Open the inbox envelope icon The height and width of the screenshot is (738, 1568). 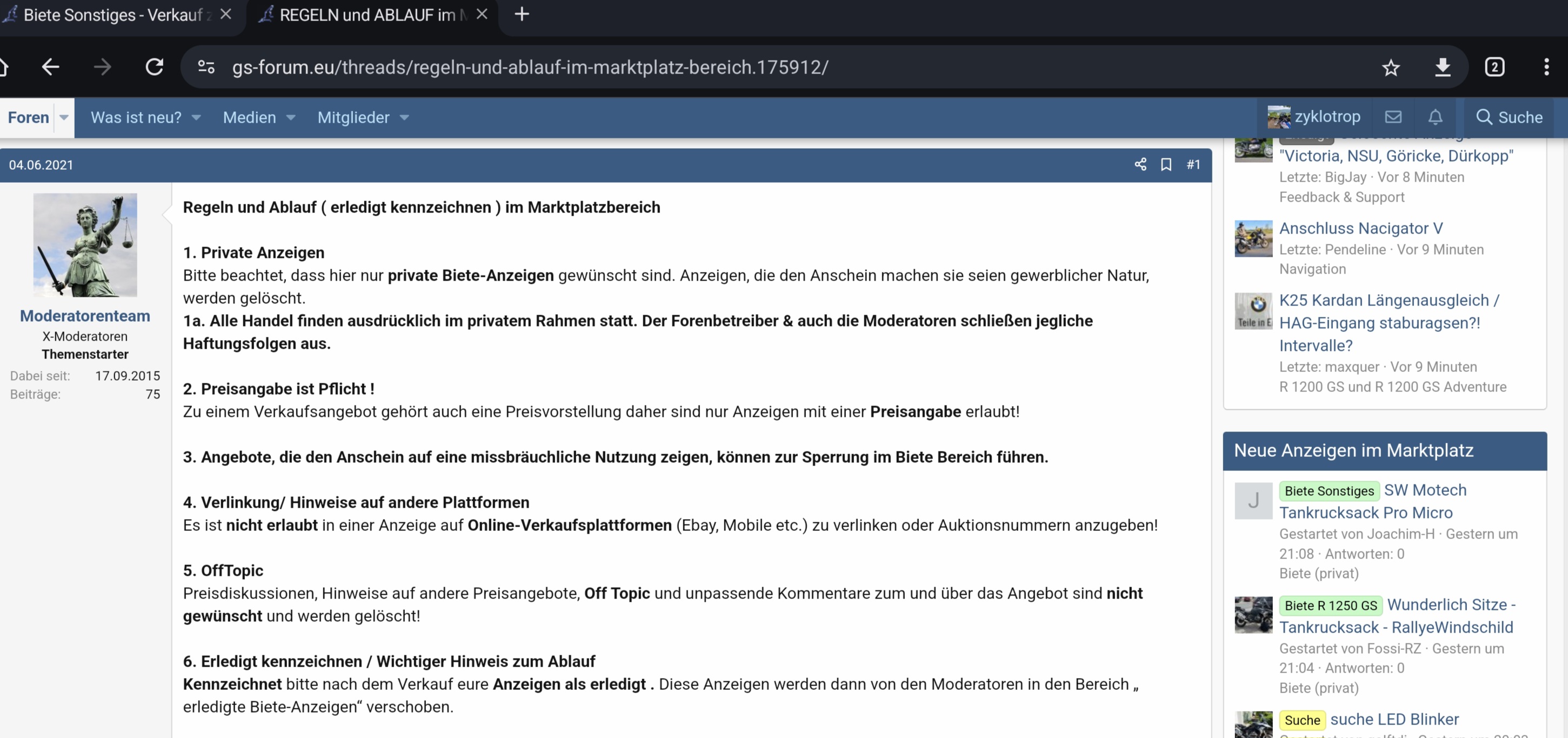pyautogui.click(x=1393, y=117)
